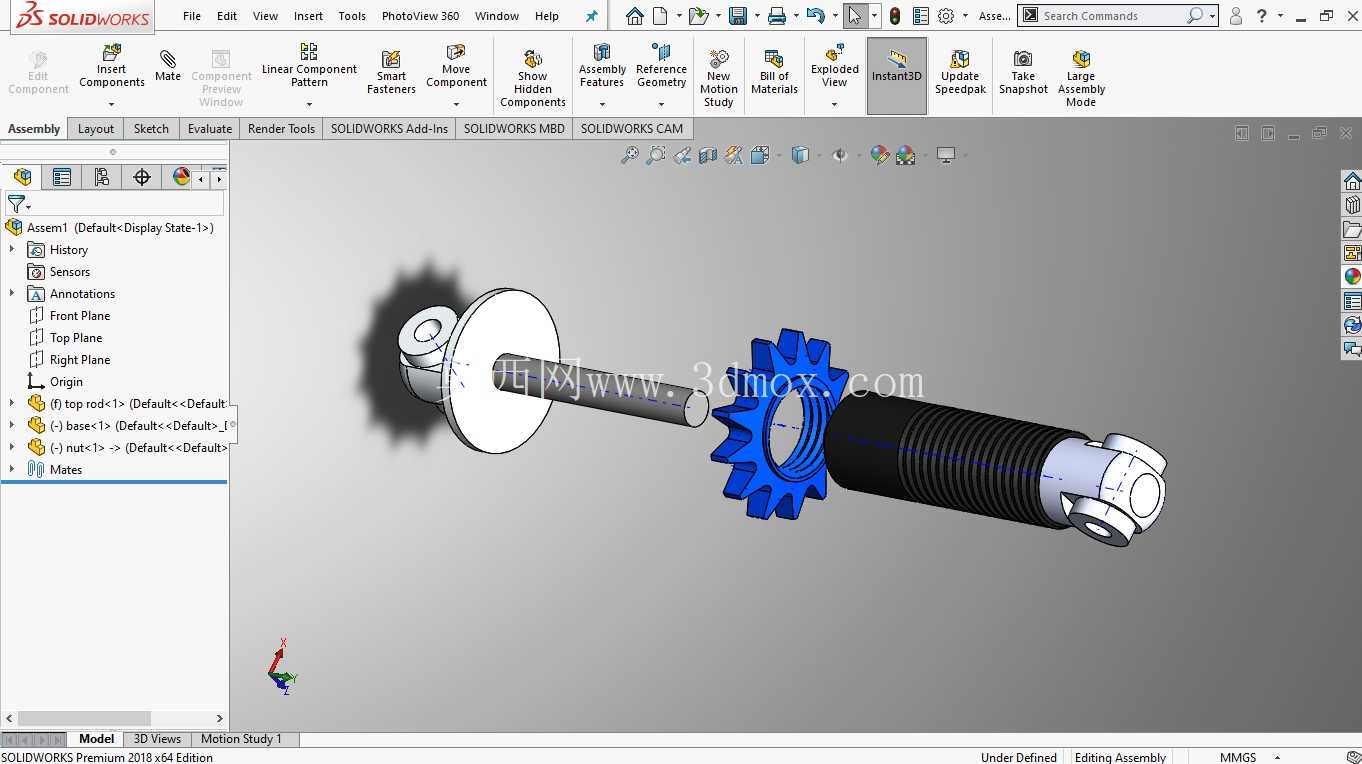Screen dimensions: 1362x764
Task: Open the PropertyManager tab icon
Action: [62, 177]
